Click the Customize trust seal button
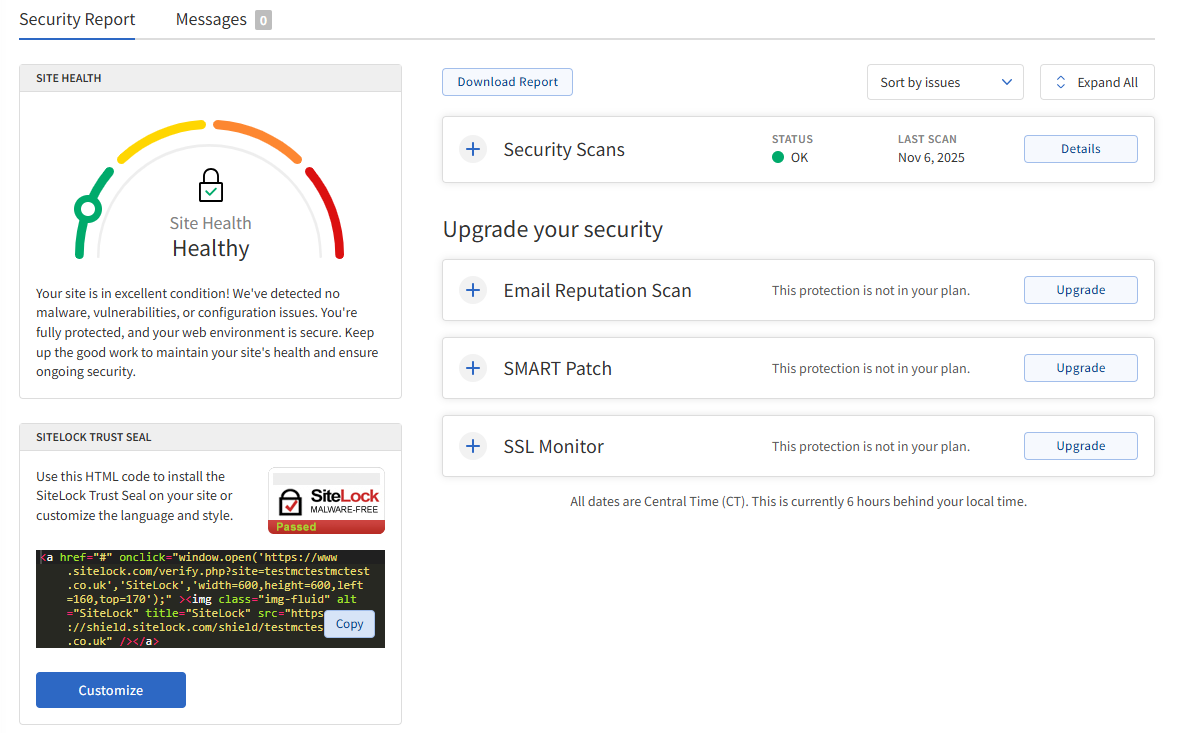Image resolution: width=1198 pixels, height=733 pixels. tap(111, 690)
